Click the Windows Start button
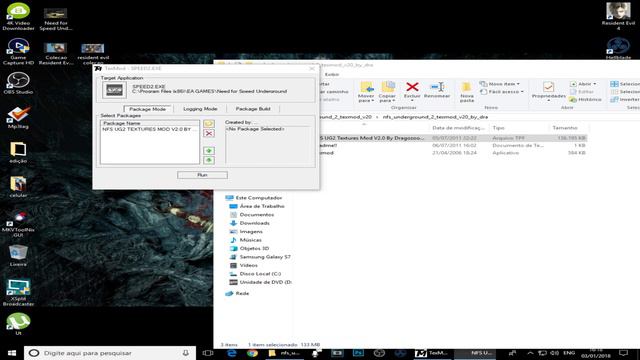The height and width of the screenshot is (360, 640). [x=12, y=353]
